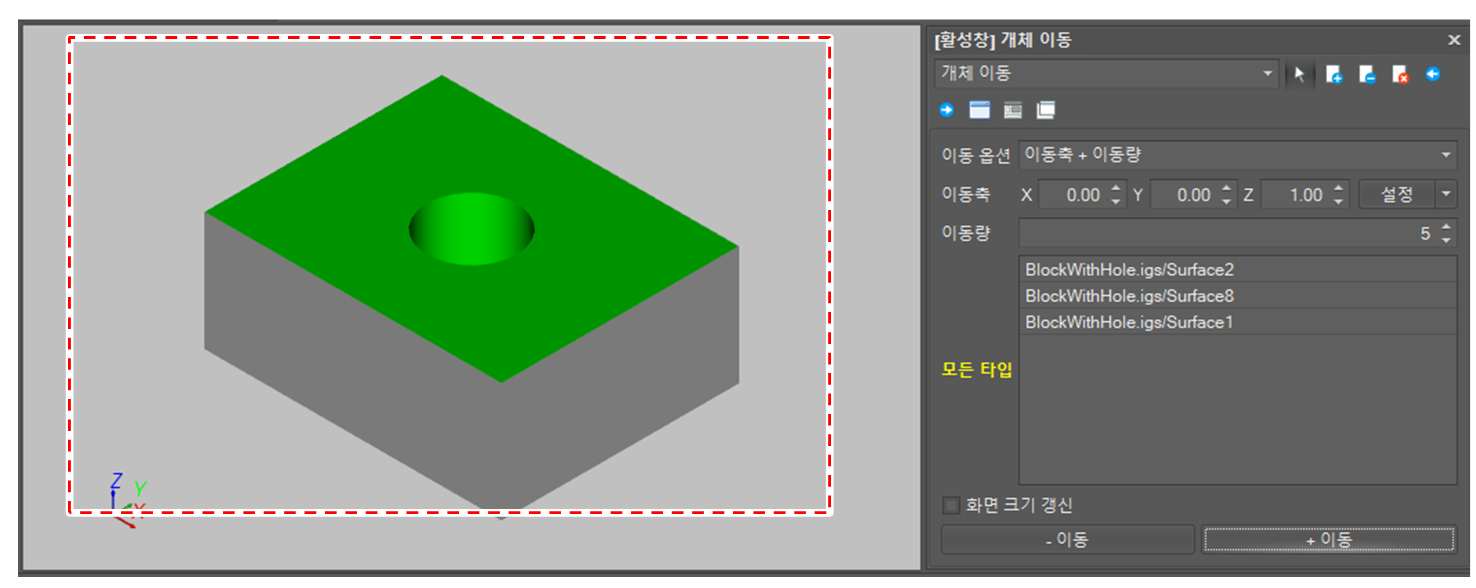Viewport: 1476px width, 588px height.
Task: Click the blue right arrow icon
Action: pyautogui.click(x=946, y=109)
